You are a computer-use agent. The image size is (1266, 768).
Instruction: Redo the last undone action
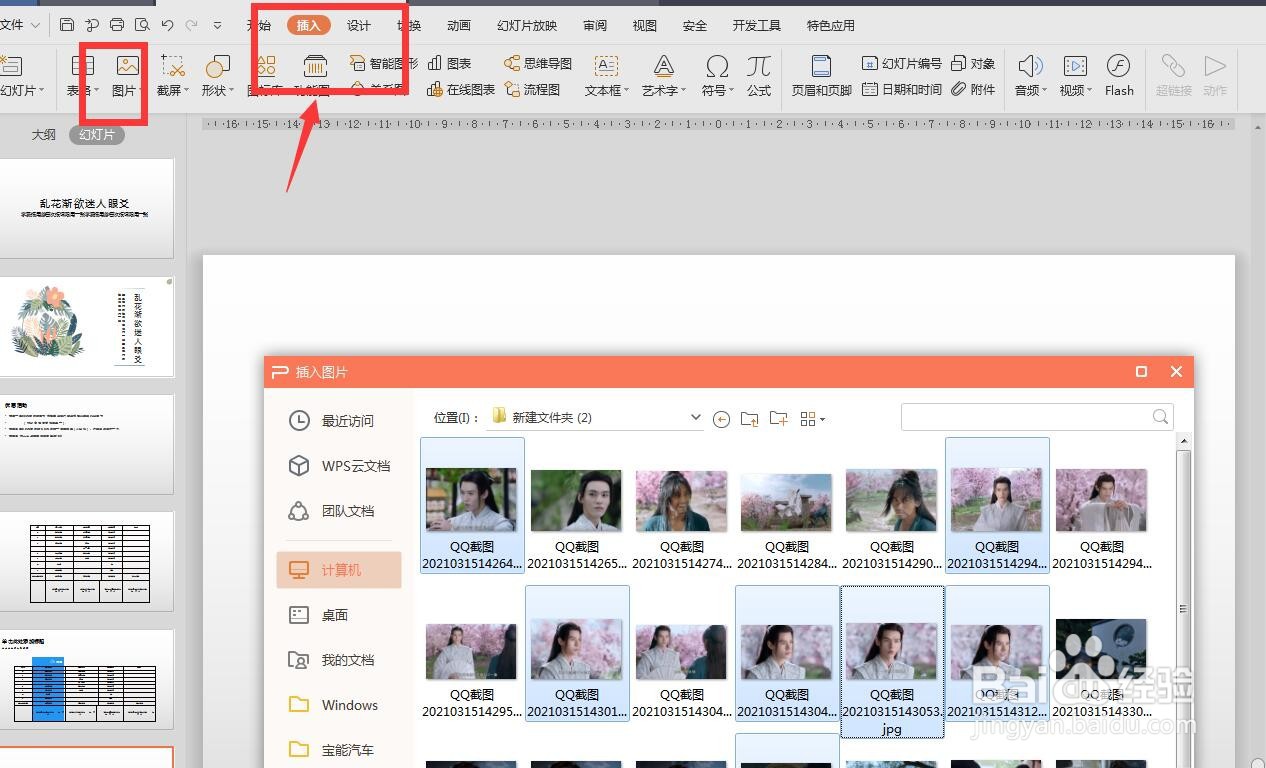[x=192, y=25]
